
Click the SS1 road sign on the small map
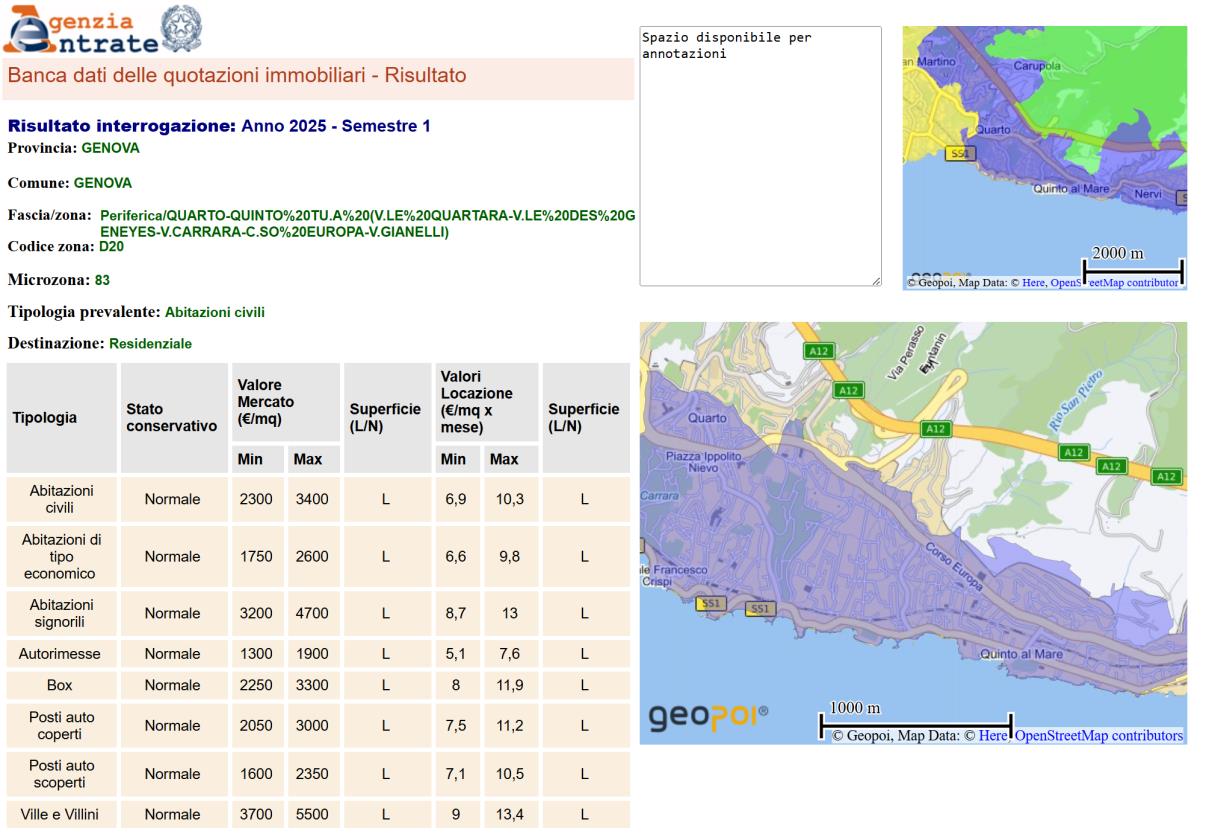[x=959, y=153]
